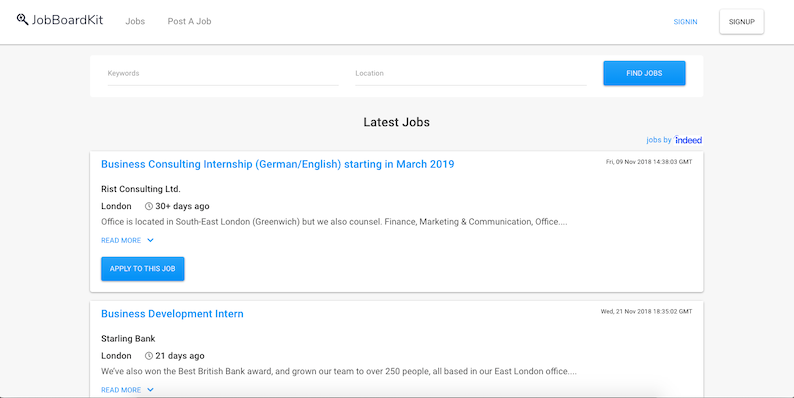
Task: Apply to the Business Consulting Internship job
Action: click(x=143, y=269)
